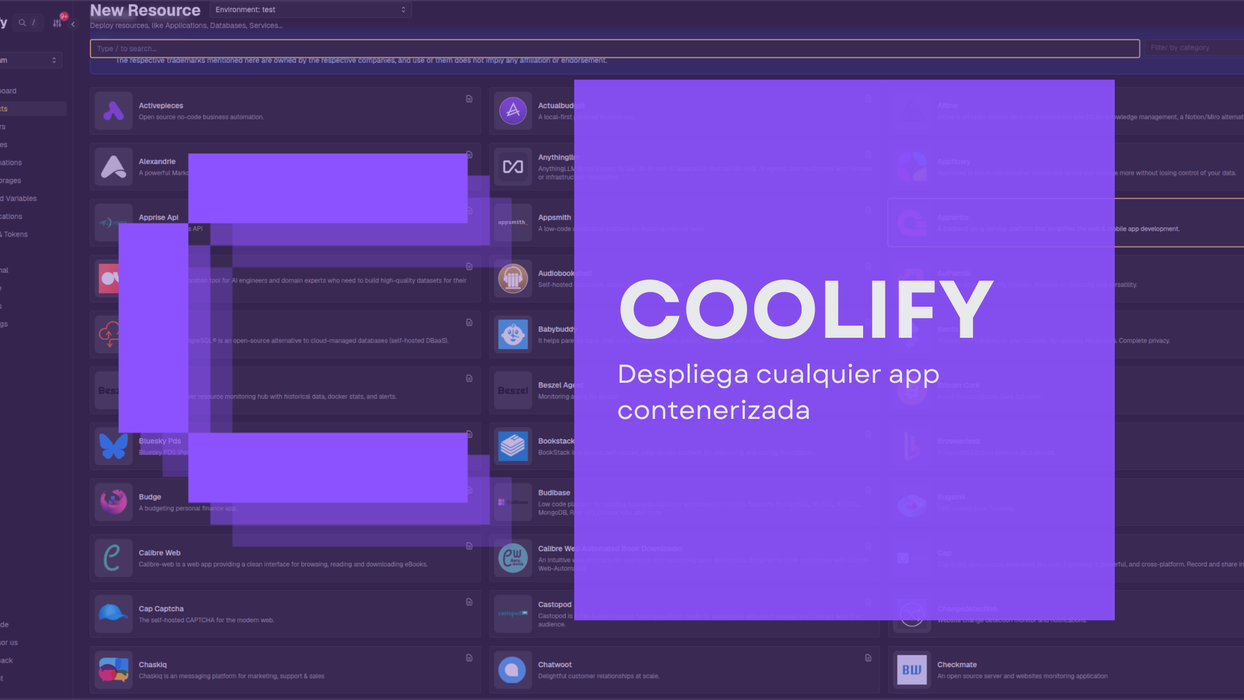Click the sidebar search magnifier icon

point(22,23)
